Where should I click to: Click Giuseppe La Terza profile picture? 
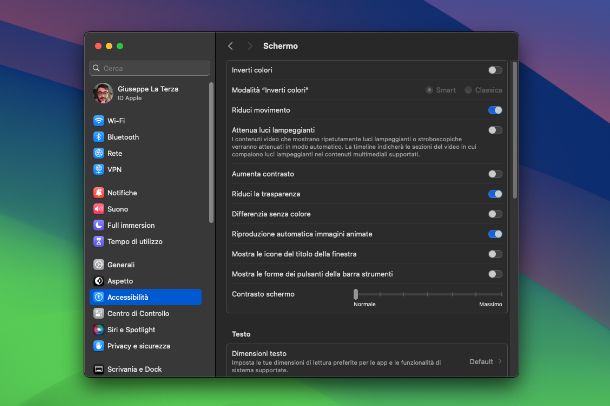[103, 93]
